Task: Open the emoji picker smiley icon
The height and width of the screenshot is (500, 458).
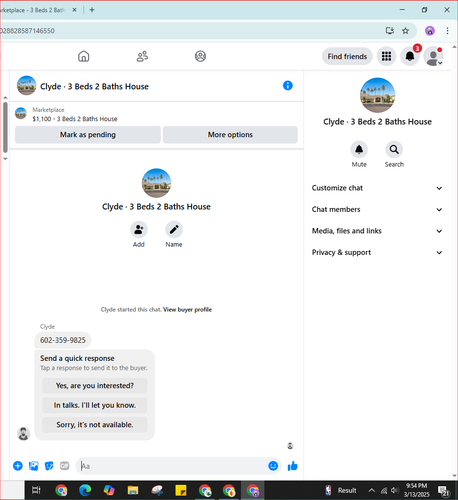Action: coord(273,466)
